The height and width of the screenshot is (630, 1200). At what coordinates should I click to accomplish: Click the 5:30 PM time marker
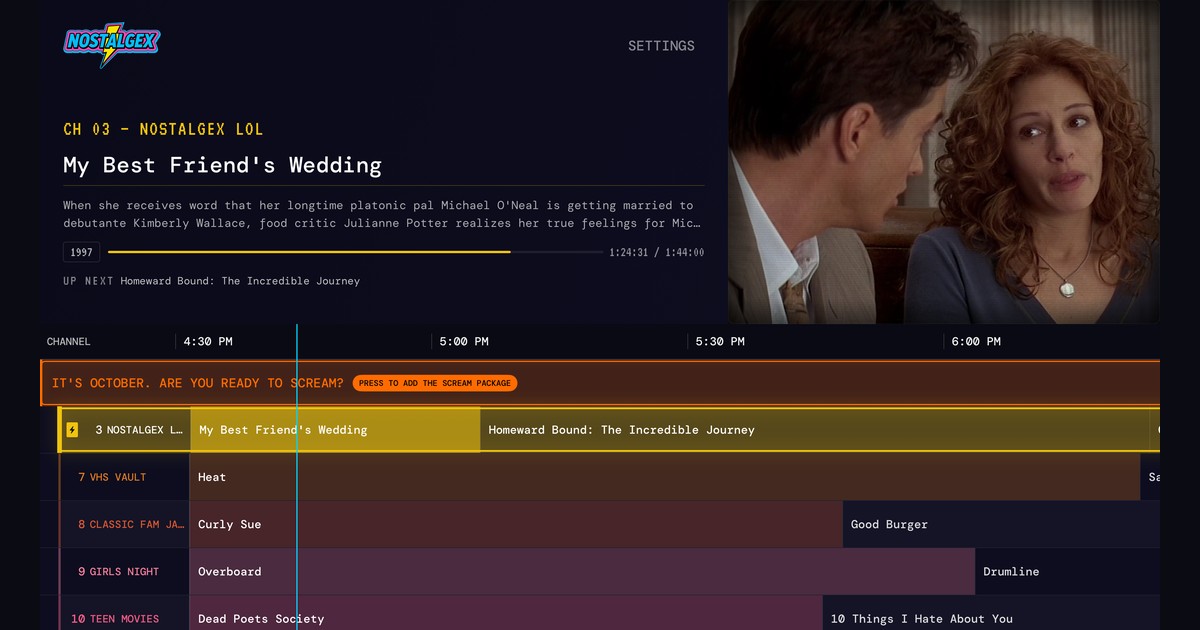click(x=720, y=342)
